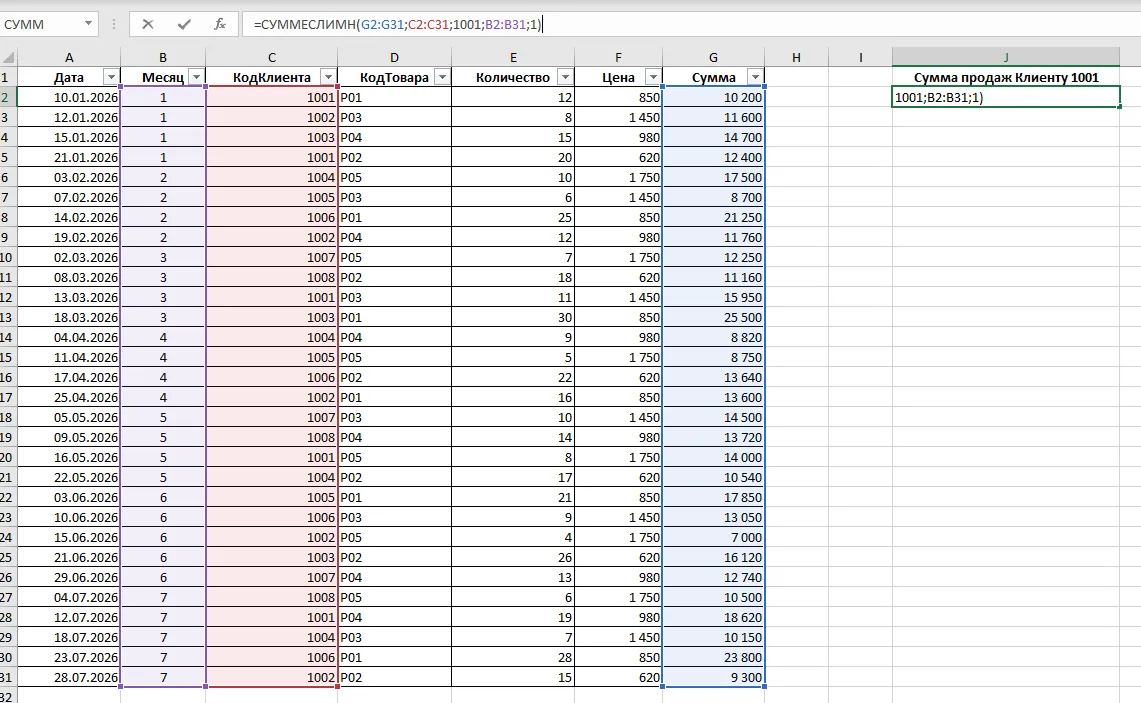Select column C header
This screenshot has width=1141, height=703.
[272, 57]
